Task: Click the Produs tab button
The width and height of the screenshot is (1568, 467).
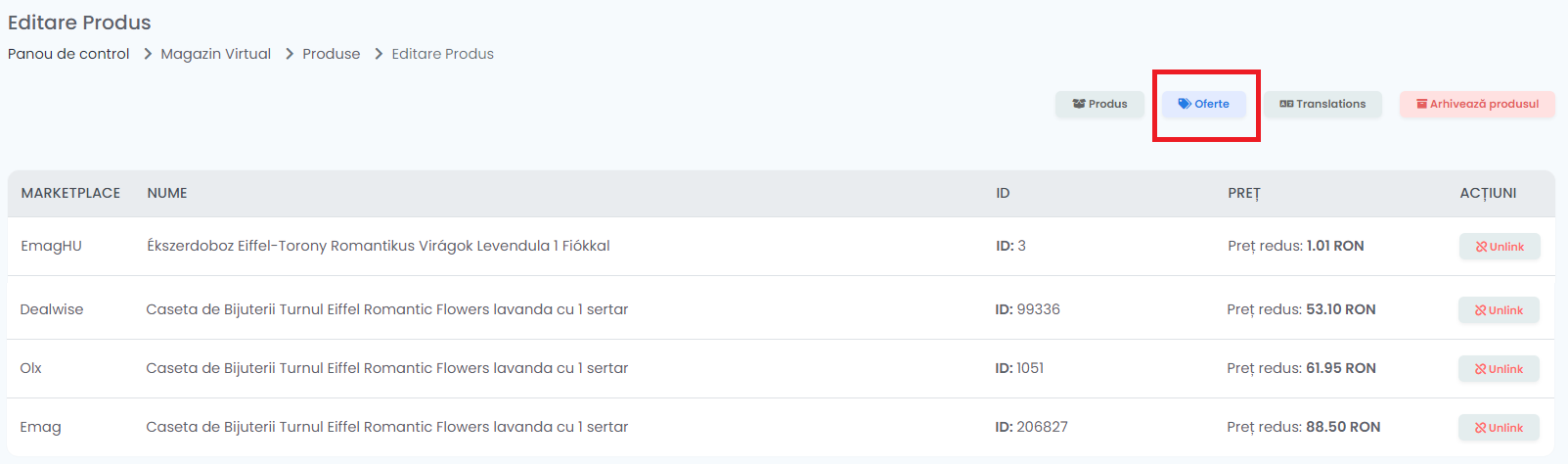Action: pyautogui.click(x=1099, y=104)
